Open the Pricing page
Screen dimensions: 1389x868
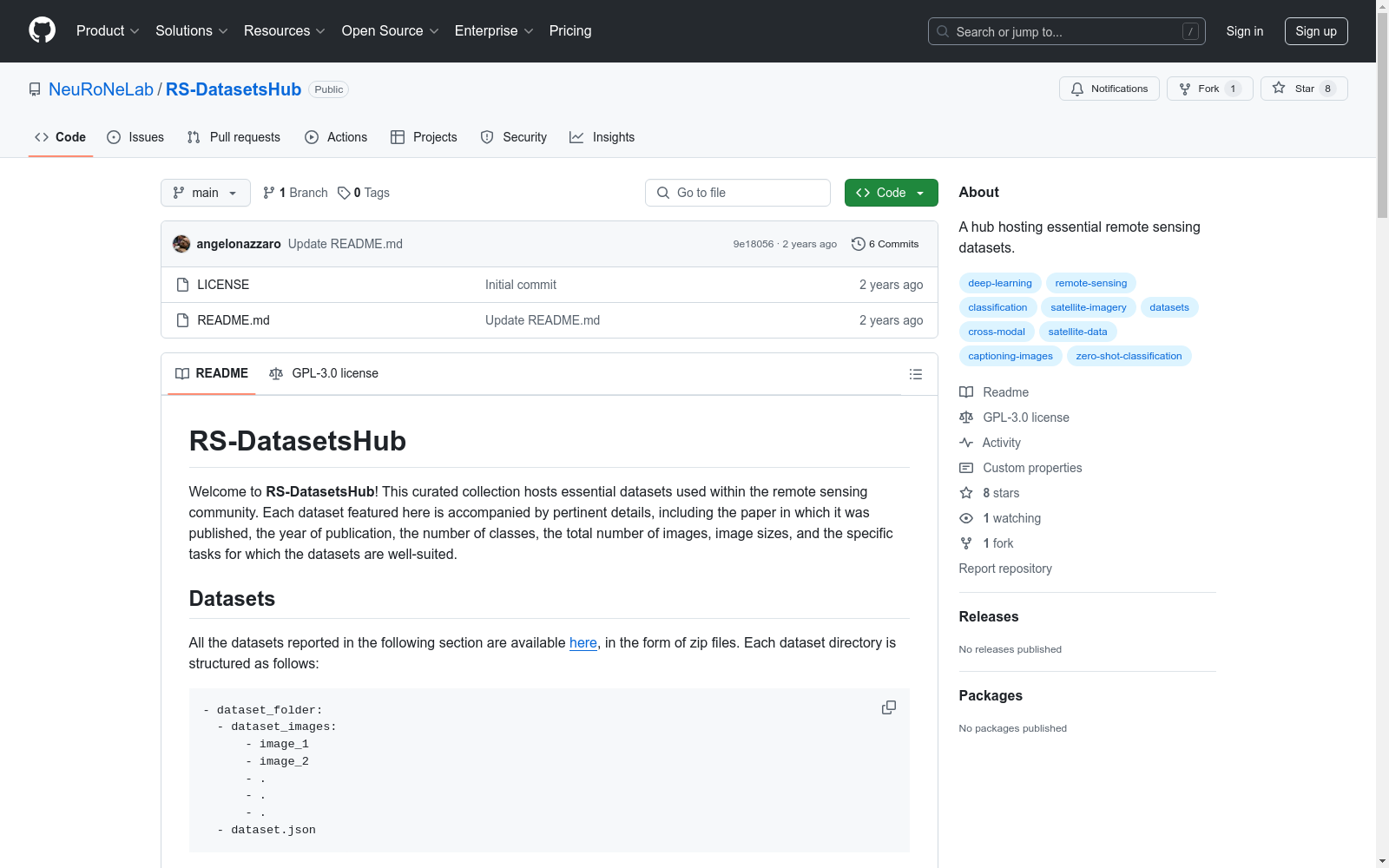coord(570,30)
